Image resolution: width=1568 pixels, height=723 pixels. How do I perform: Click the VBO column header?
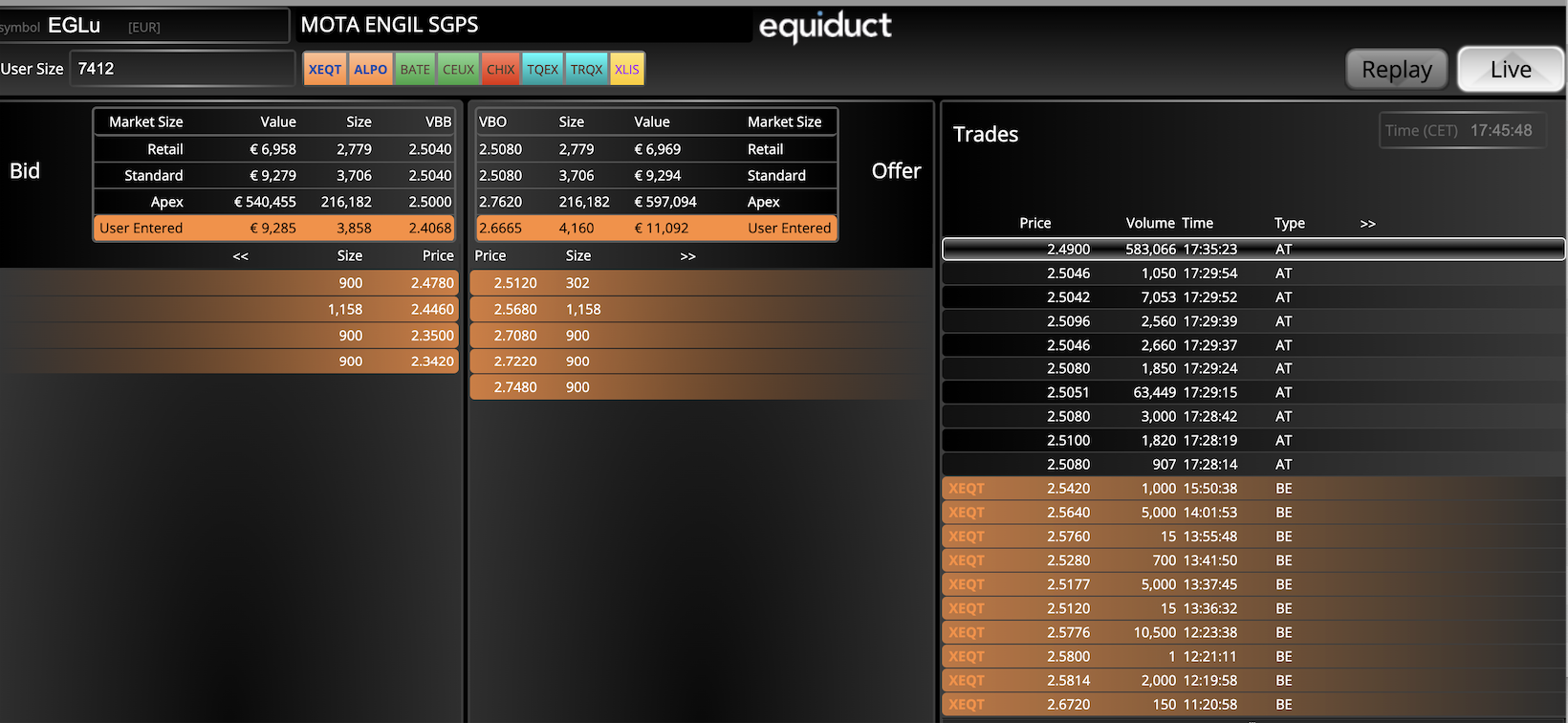492,121
